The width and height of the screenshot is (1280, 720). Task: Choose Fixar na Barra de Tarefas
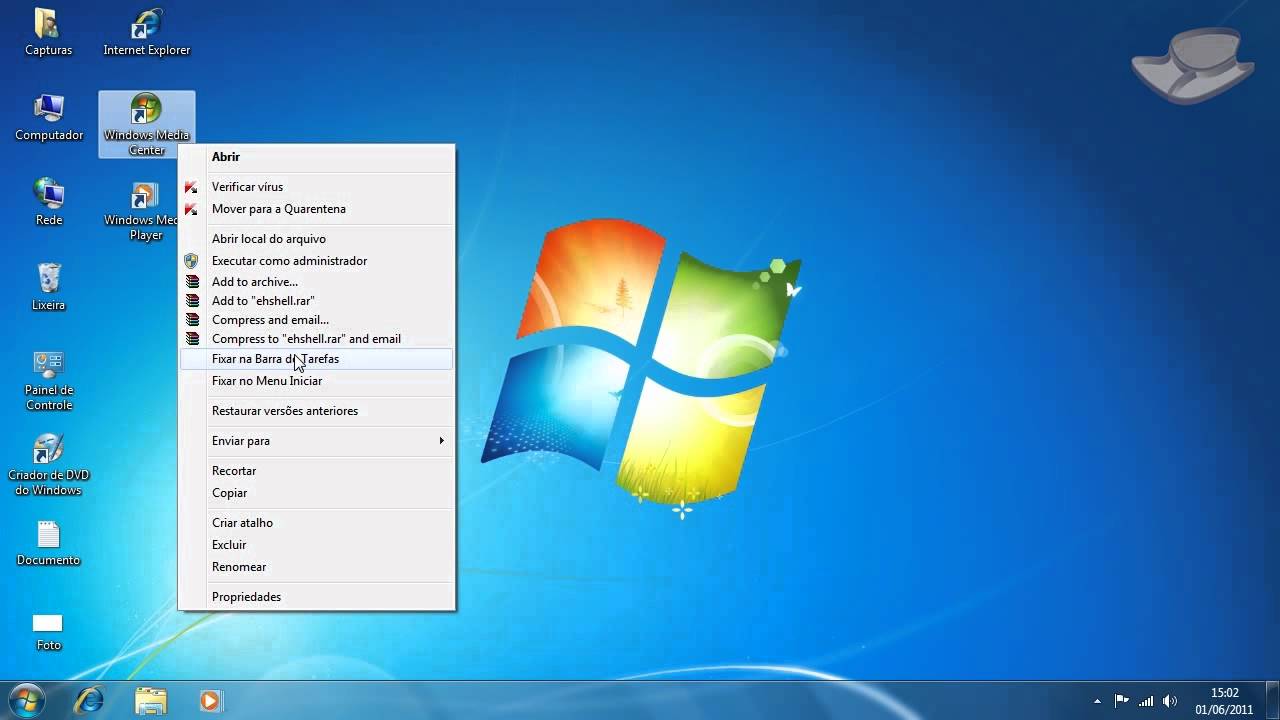(x=316, y=359)
